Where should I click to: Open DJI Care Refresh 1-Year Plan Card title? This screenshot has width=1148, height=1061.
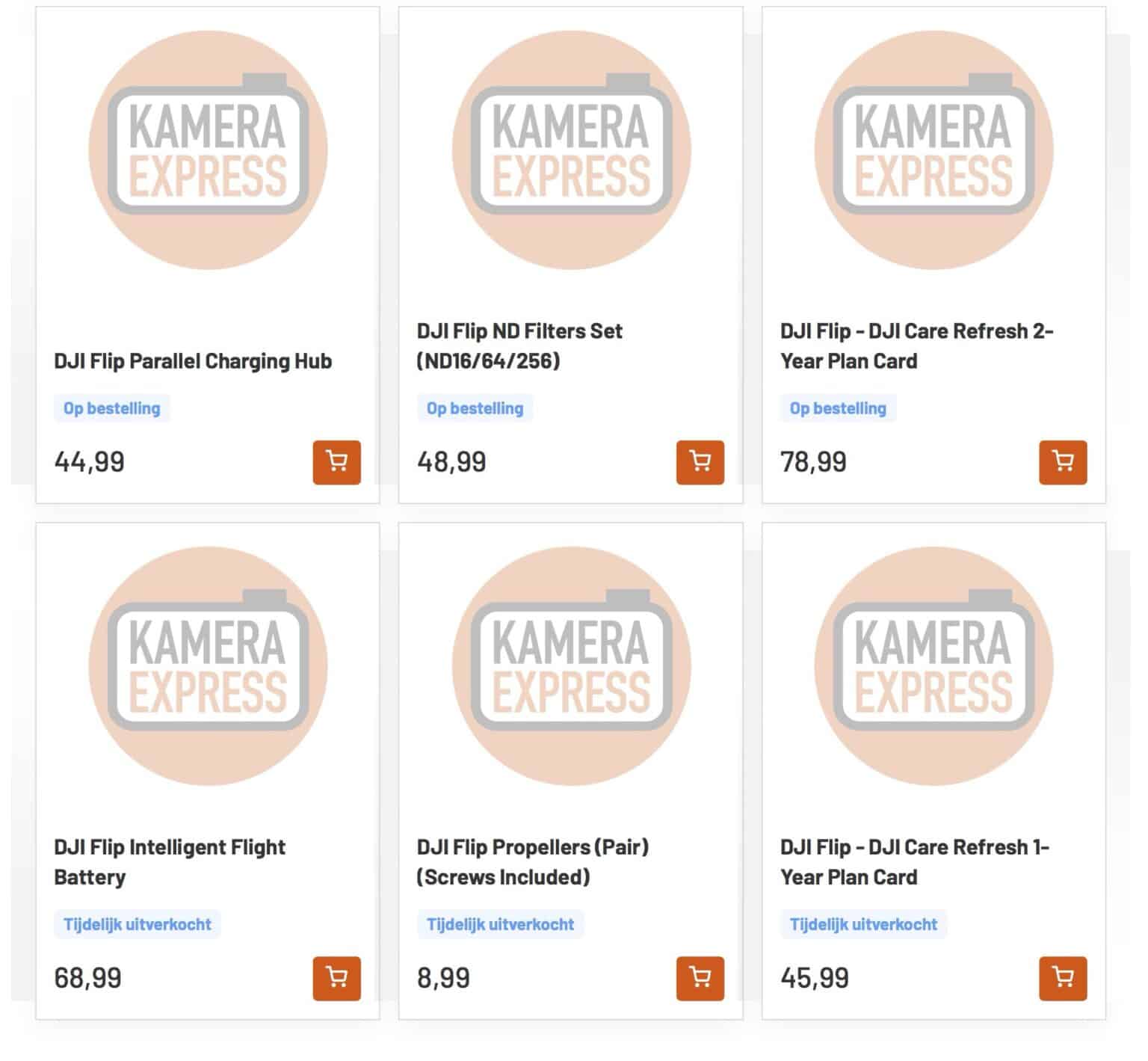(x=915, y=862)
